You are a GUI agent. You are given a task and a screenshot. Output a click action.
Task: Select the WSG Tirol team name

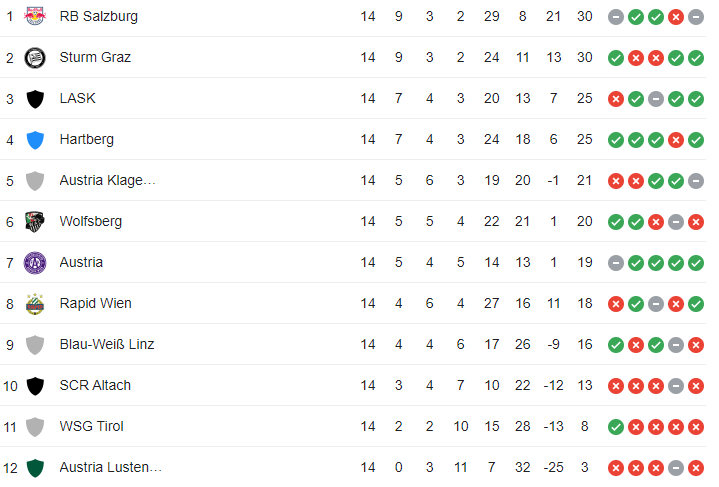click(92, 426)
